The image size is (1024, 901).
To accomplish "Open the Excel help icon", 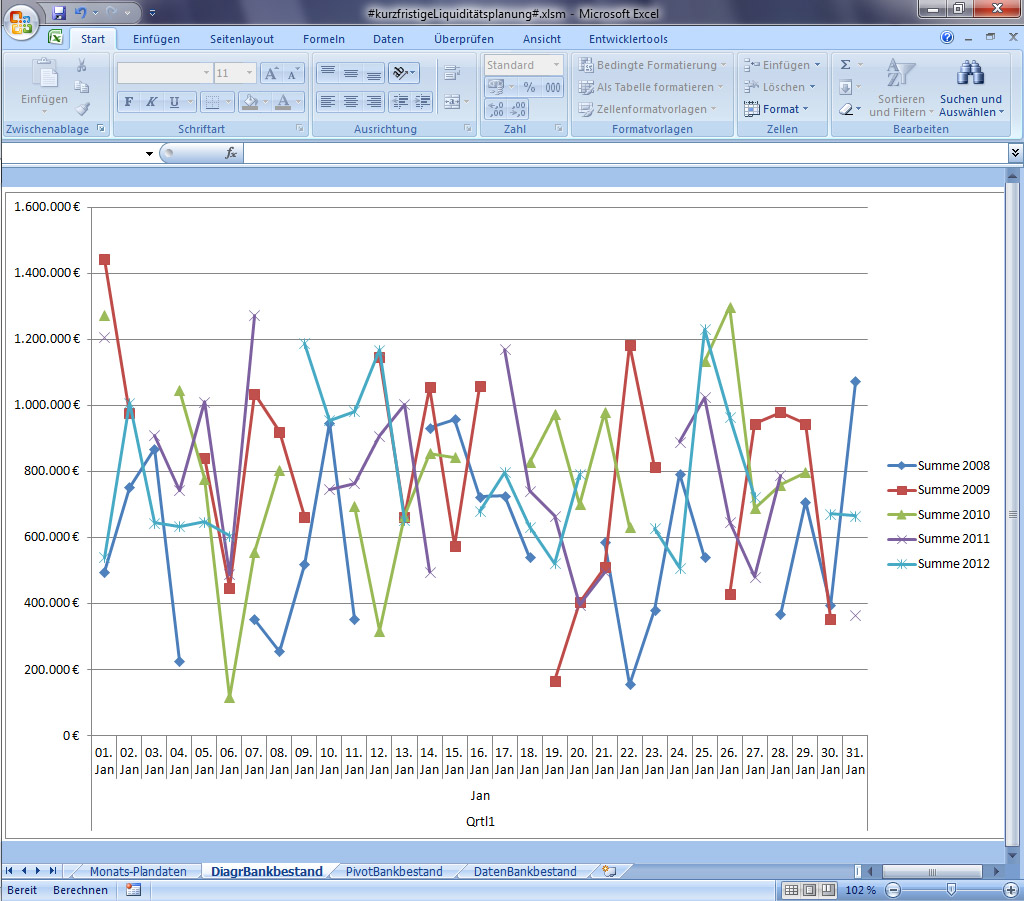I will click(x=947, y=37).
